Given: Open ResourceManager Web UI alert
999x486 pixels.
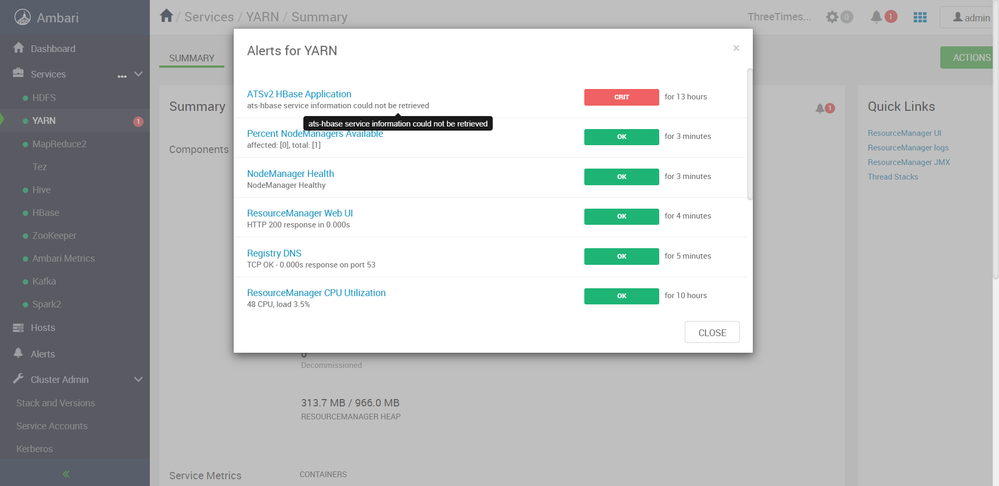Looking at the screenshot, I should [x=299, y=213].
